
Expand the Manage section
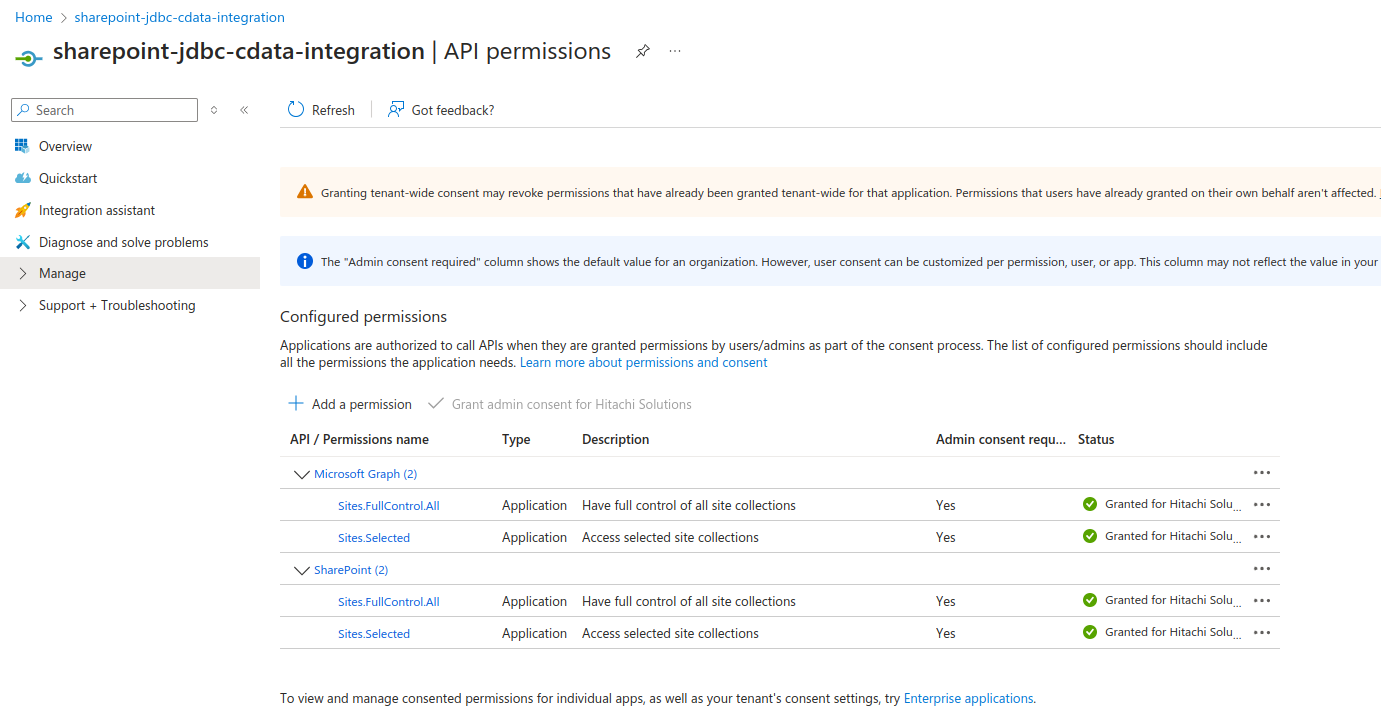(130, 273)
